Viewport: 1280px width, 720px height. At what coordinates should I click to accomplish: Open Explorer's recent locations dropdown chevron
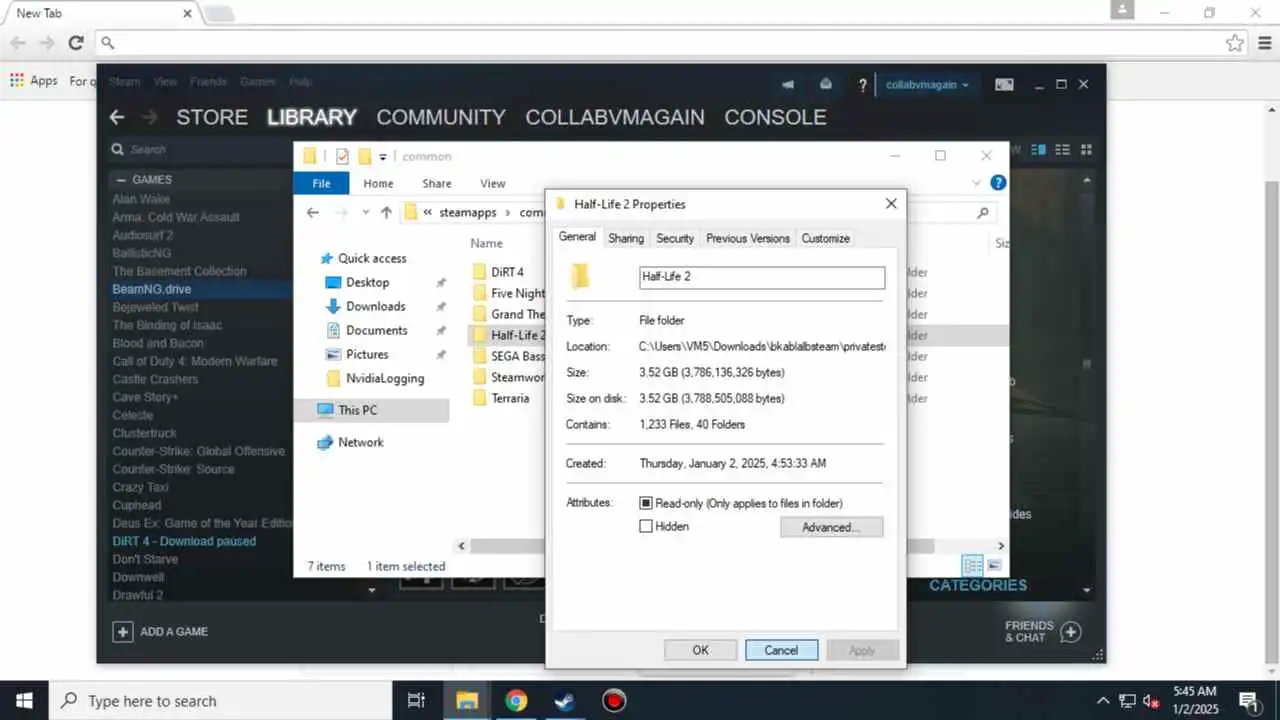pyautogui.click(x=365, y=212)
